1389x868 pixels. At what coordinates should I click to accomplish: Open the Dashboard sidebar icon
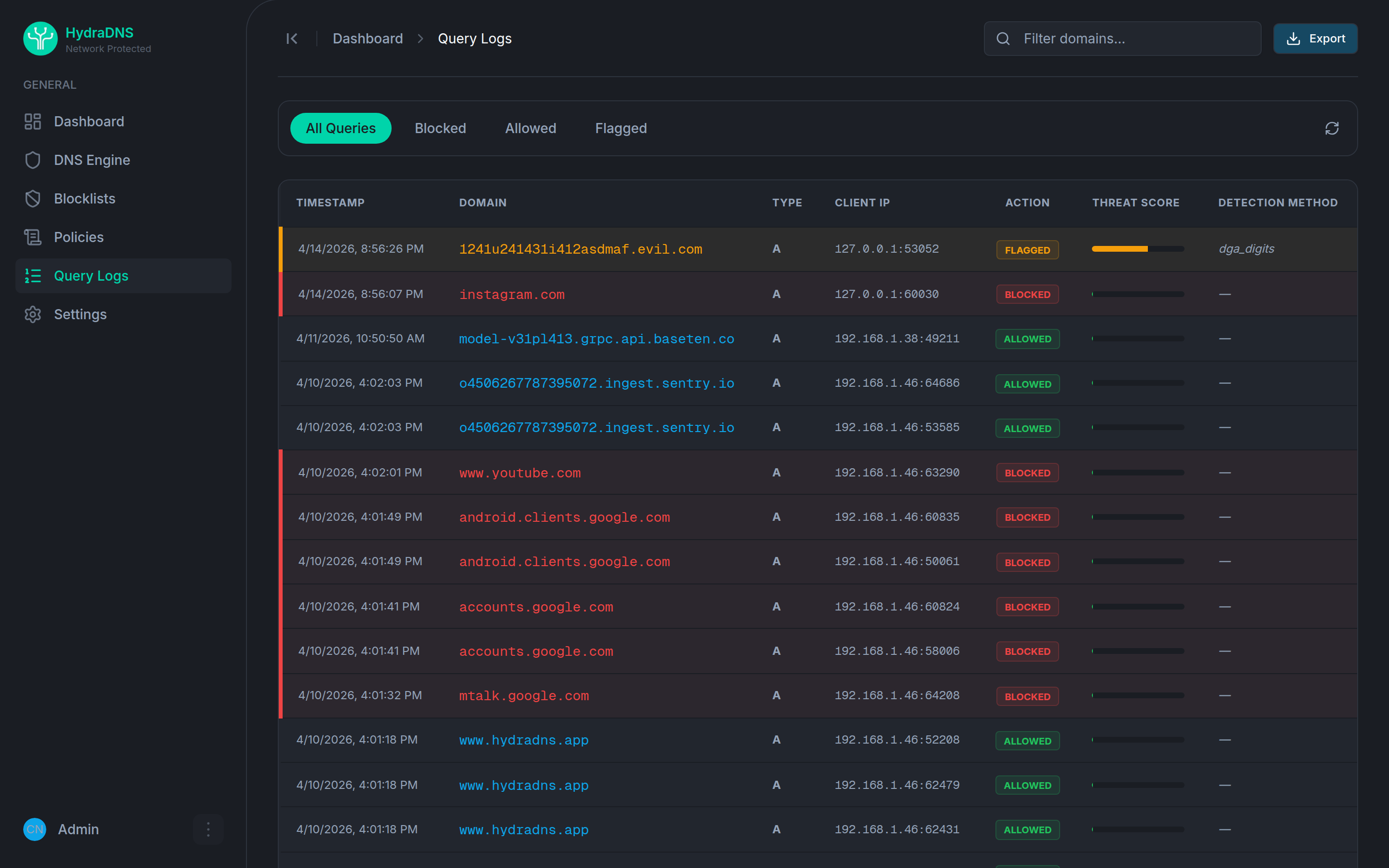click(33, 121)
